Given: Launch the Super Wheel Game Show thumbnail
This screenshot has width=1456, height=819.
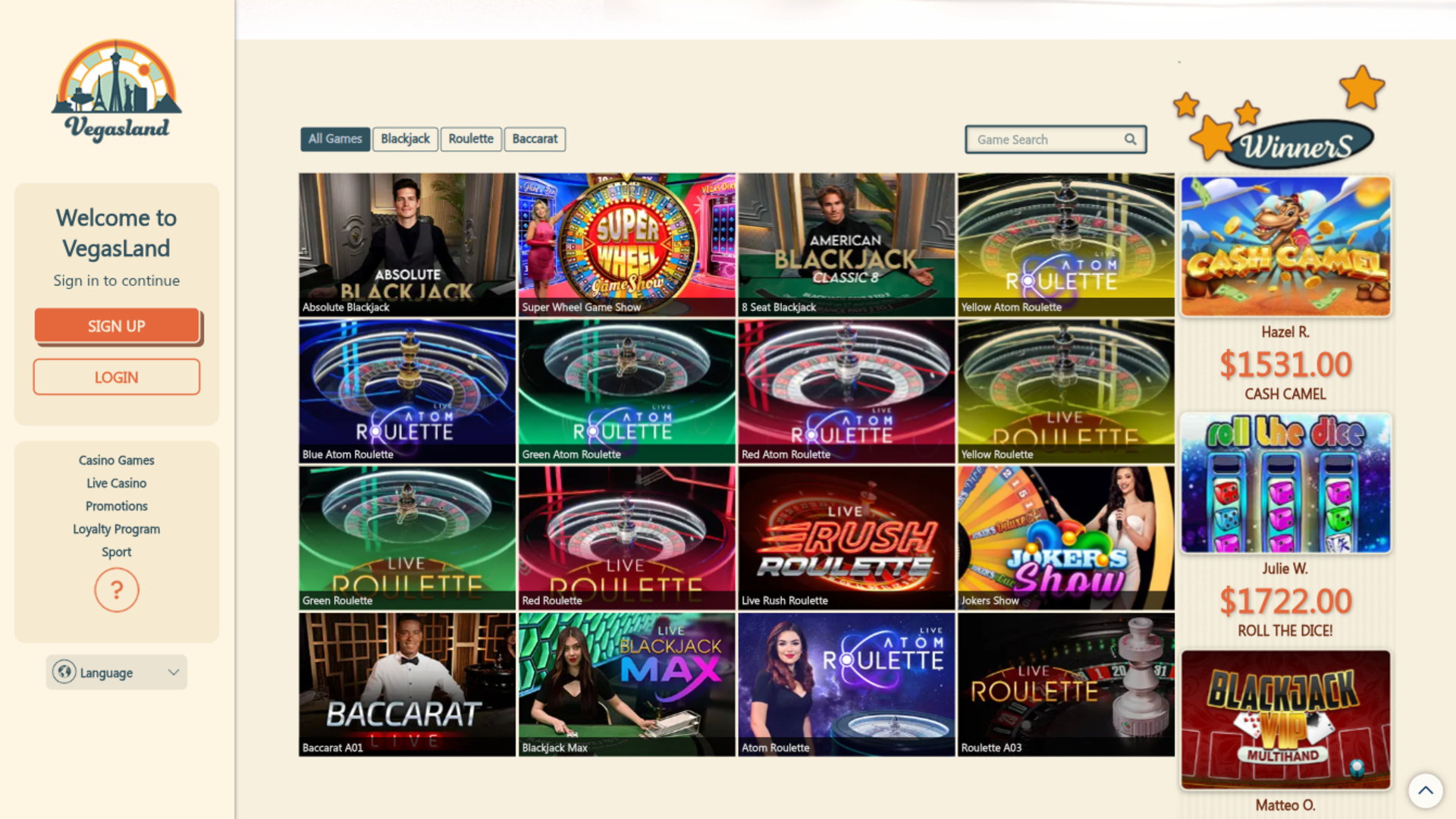Looking at the screenshot, I should (626, 244).
